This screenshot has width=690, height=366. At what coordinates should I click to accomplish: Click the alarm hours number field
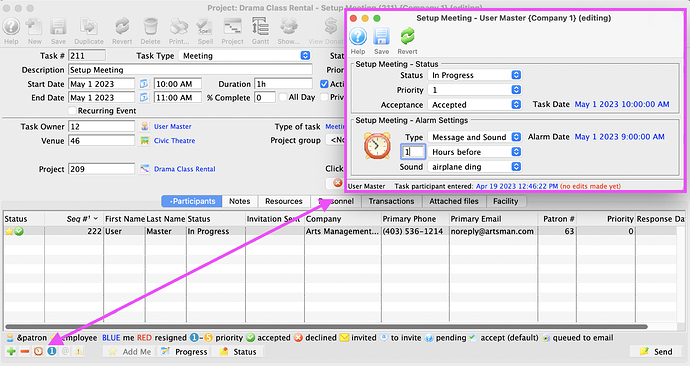coord(413,152)
